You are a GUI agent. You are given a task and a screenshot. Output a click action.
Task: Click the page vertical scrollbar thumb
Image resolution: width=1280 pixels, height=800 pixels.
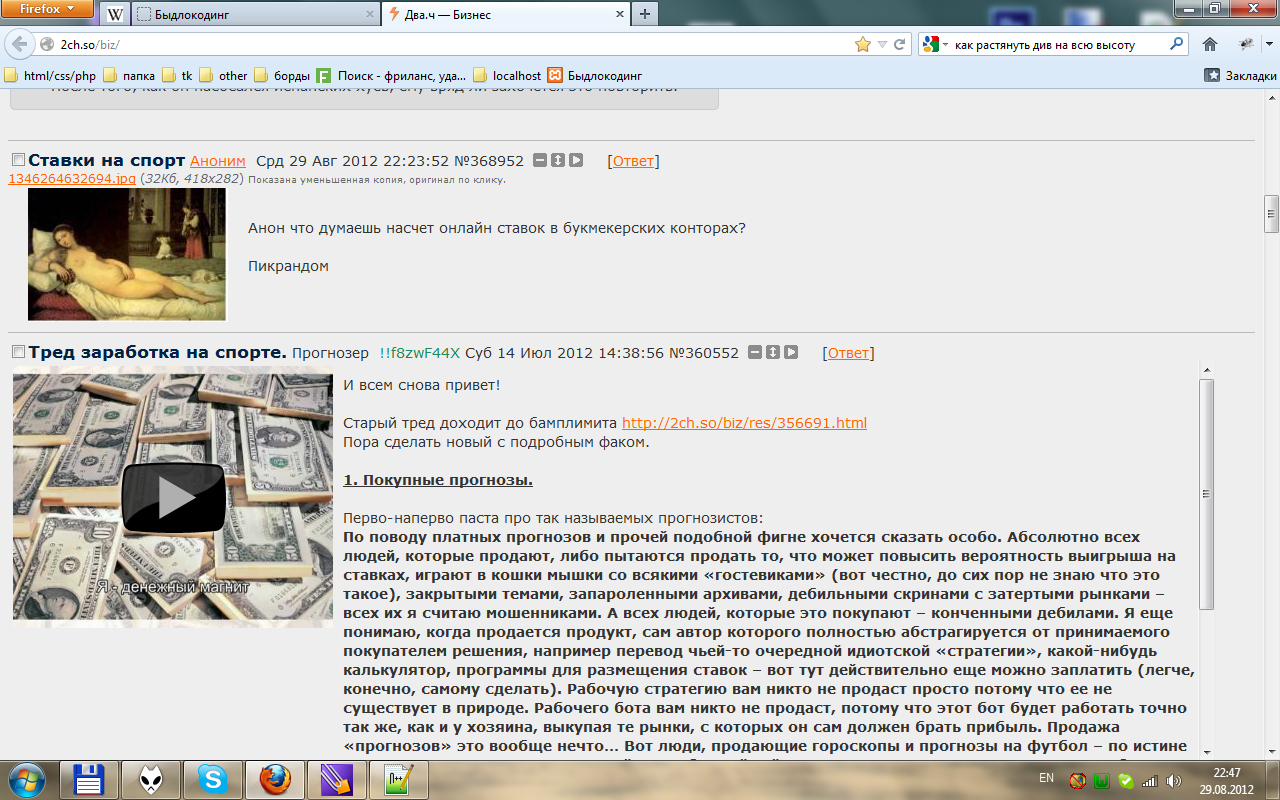tap(1272, 213)
